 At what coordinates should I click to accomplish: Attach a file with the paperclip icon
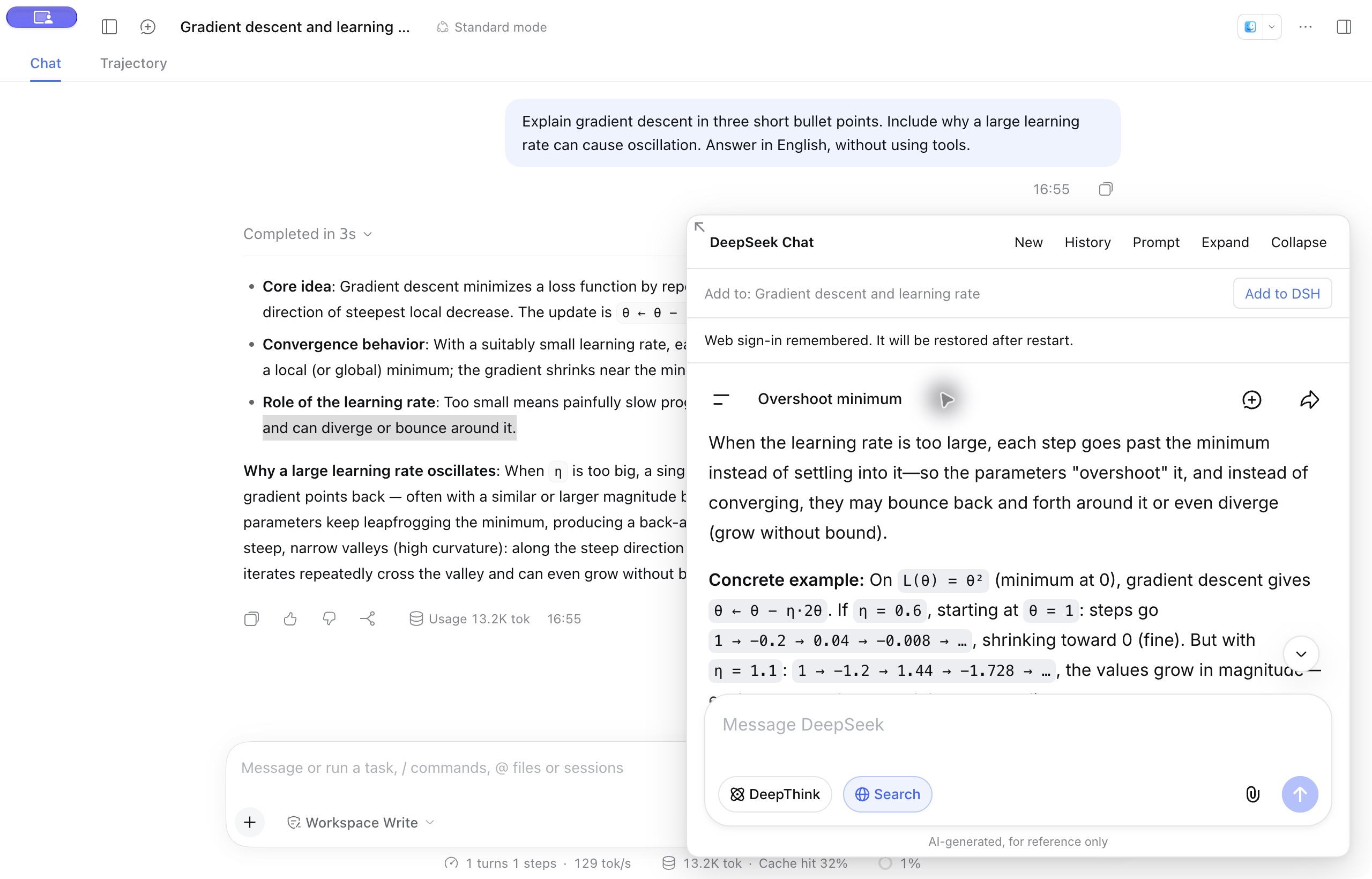(x=1252, y=794)
